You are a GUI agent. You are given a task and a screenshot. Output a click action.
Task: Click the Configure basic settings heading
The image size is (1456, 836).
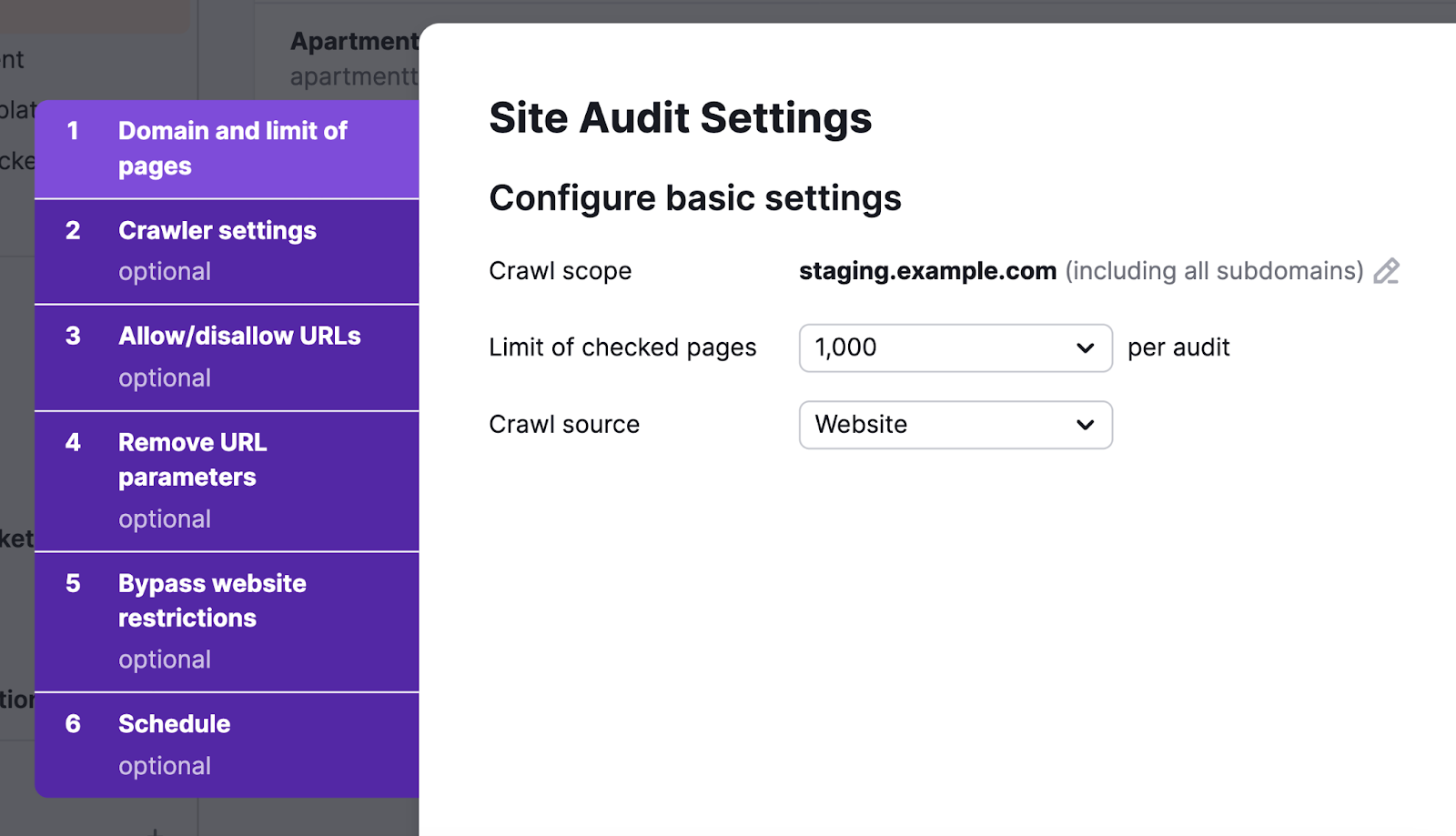coord(696,197)
